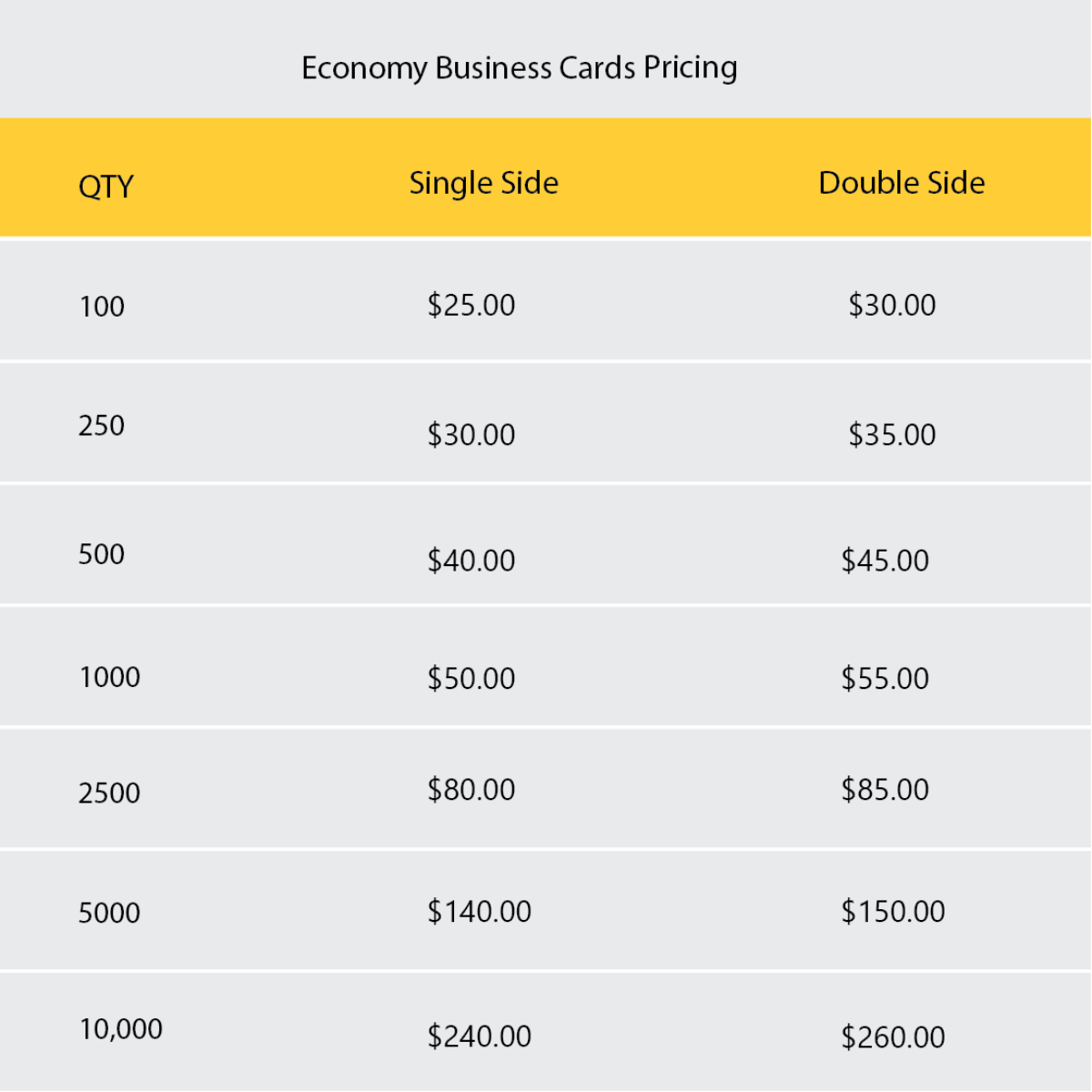This screenshot has width=1092, height=1092.
Task: Click the Double Side column header
Action: coord(901,183)
